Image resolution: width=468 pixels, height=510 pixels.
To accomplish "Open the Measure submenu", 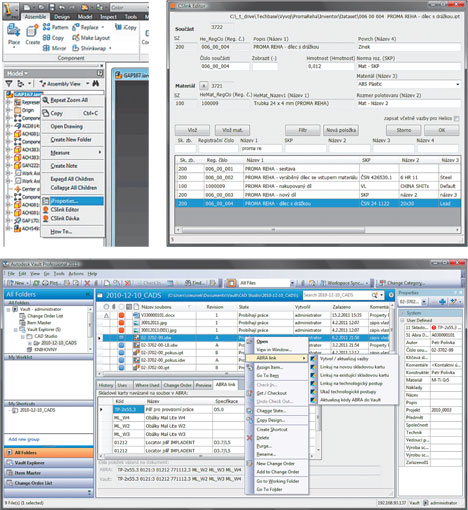I will point(73,153).
